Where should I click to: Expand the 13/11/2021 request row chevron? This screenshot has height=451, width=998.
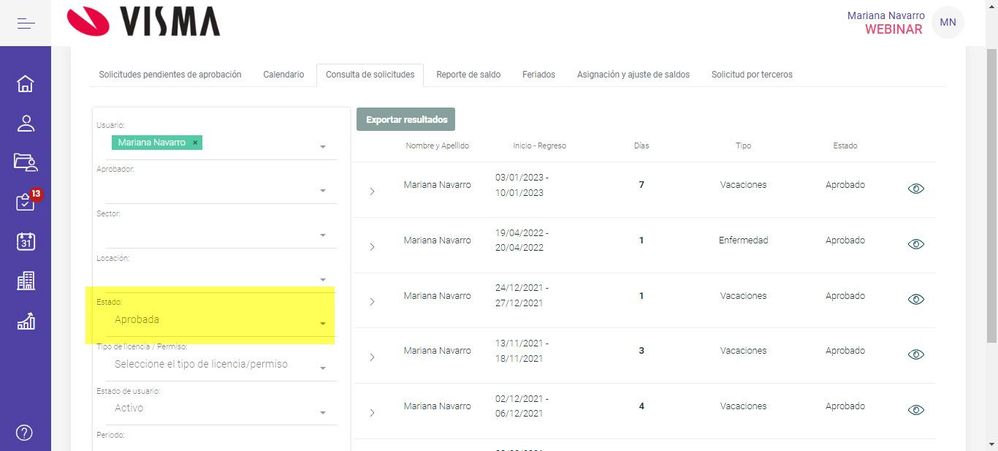(372, 357)
